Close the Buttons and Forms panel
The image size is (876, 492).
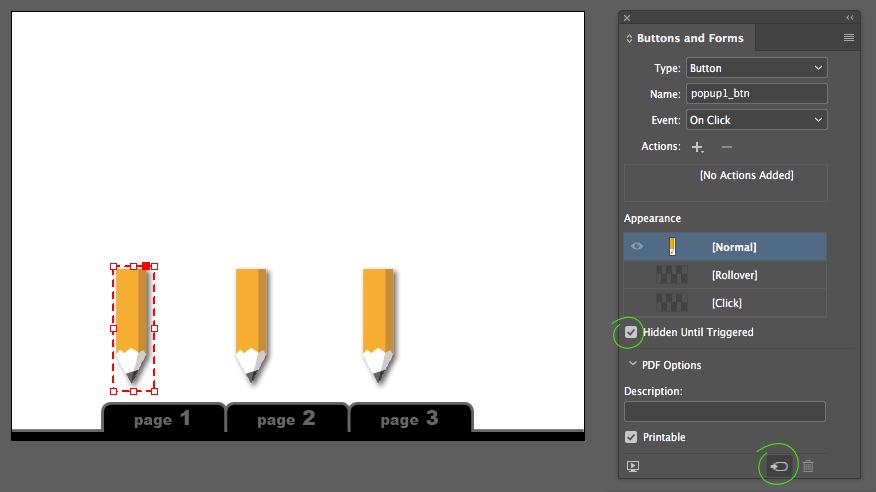(627, 18)
